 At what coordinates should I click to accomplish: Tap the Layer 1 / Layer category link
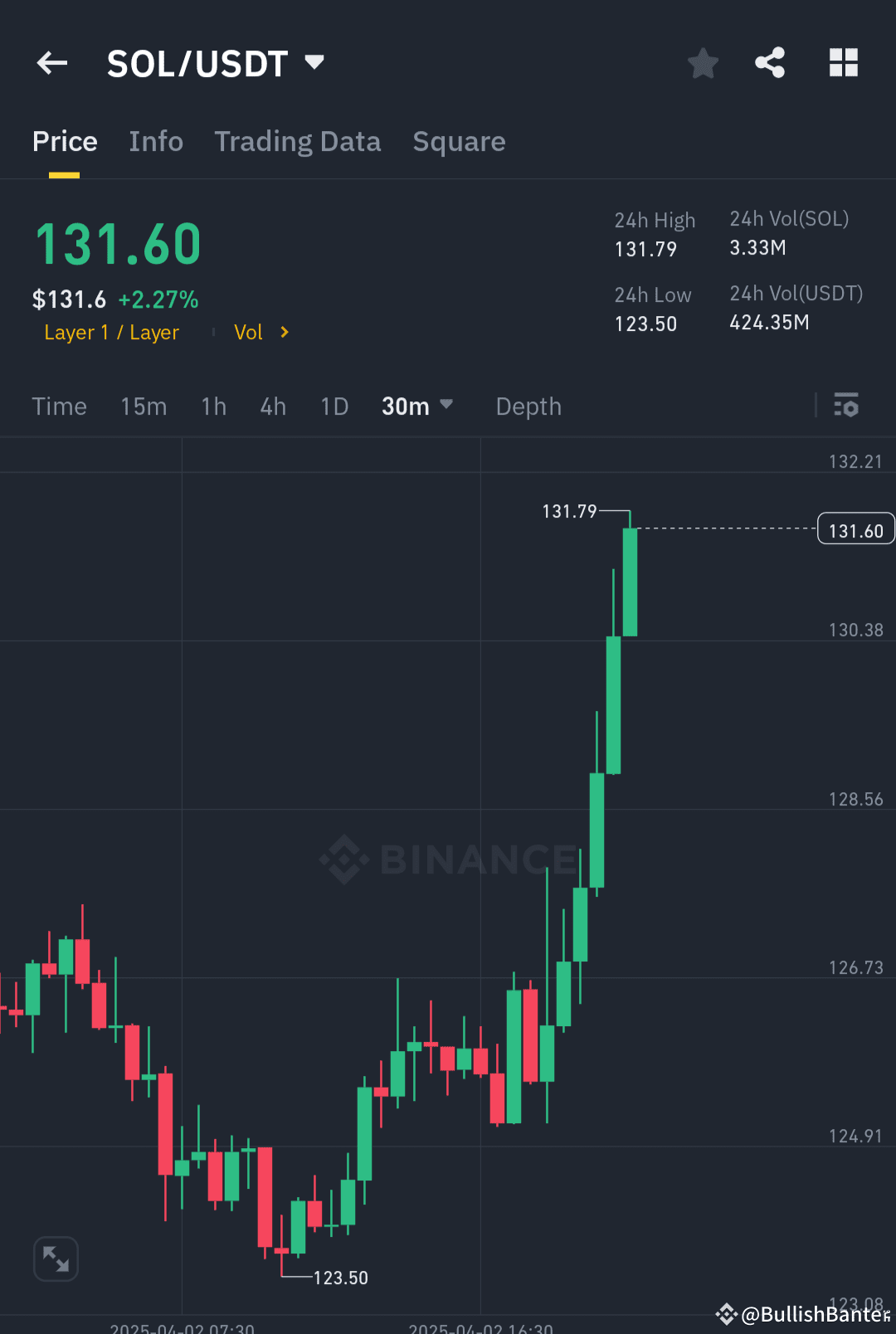[x=111, y=332]
